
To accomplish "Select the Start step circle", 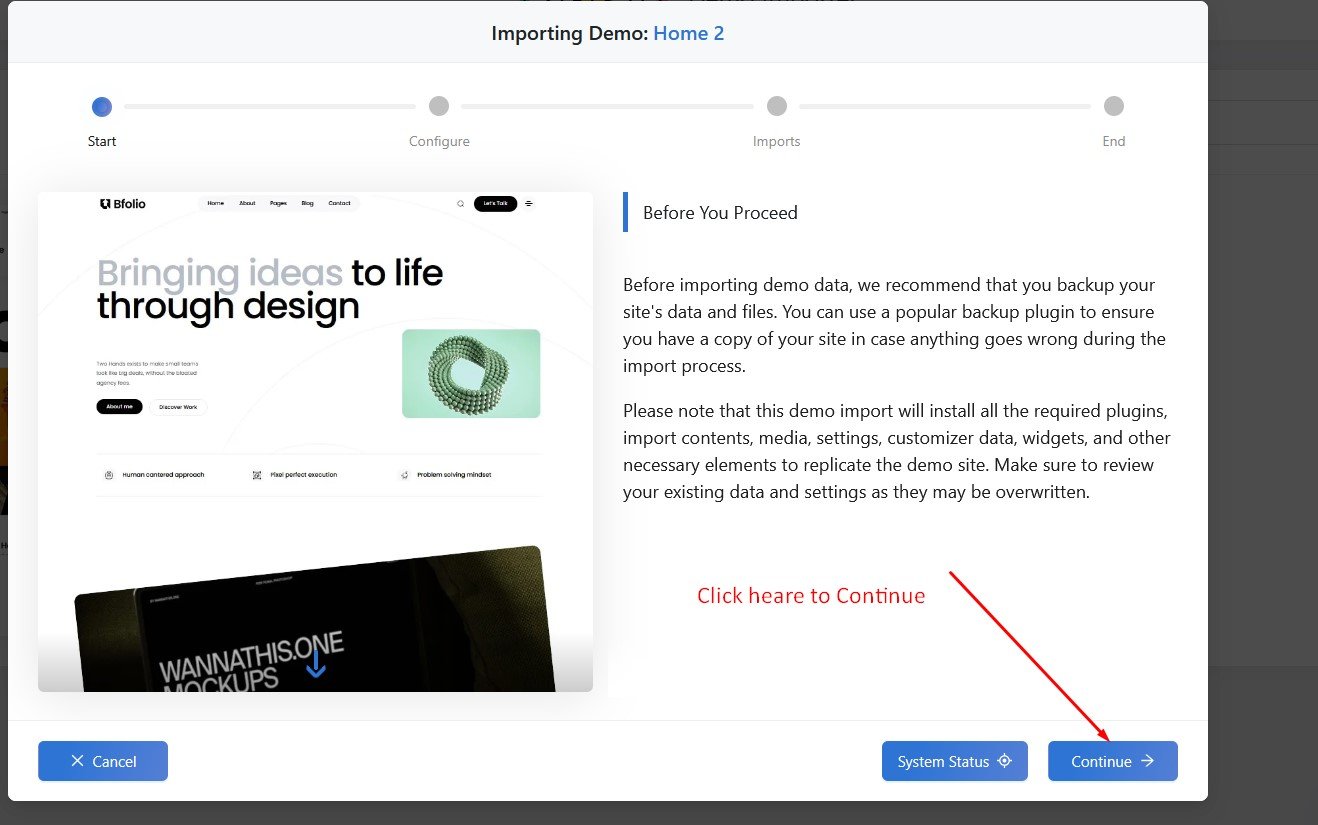I will (x=101, y=106).
